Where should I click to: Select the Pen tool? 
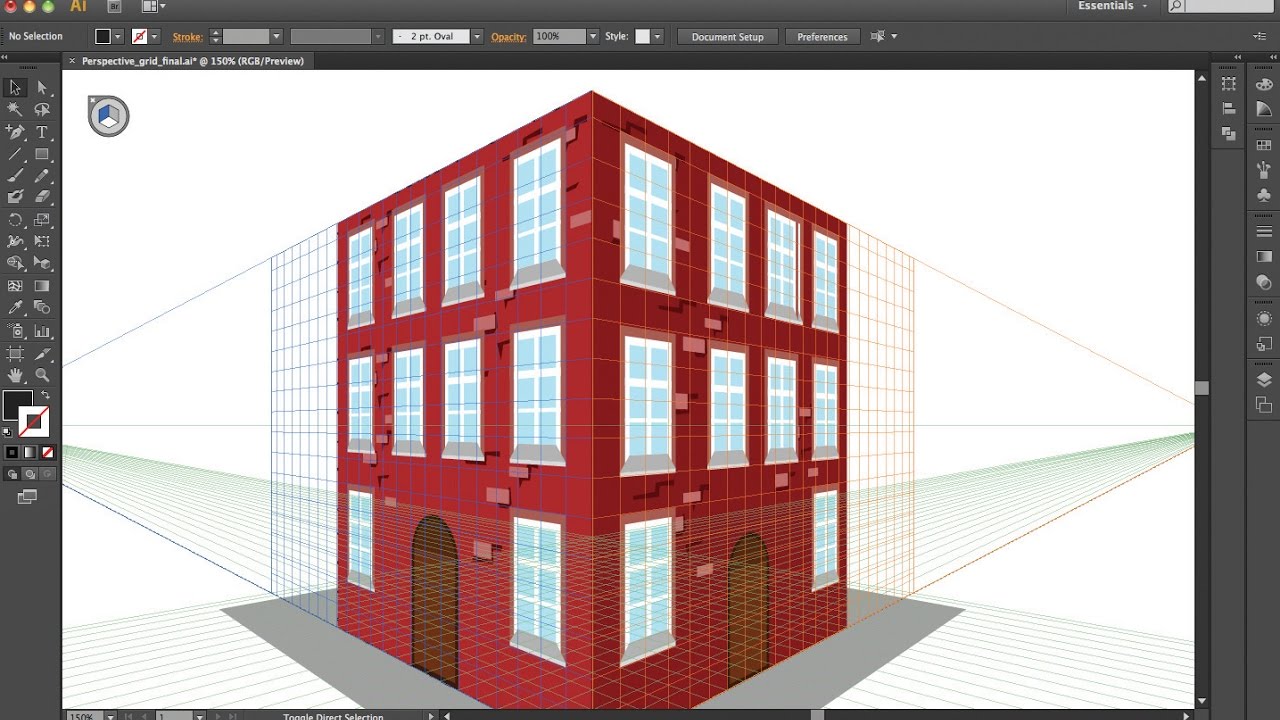[x=15, y=132]
